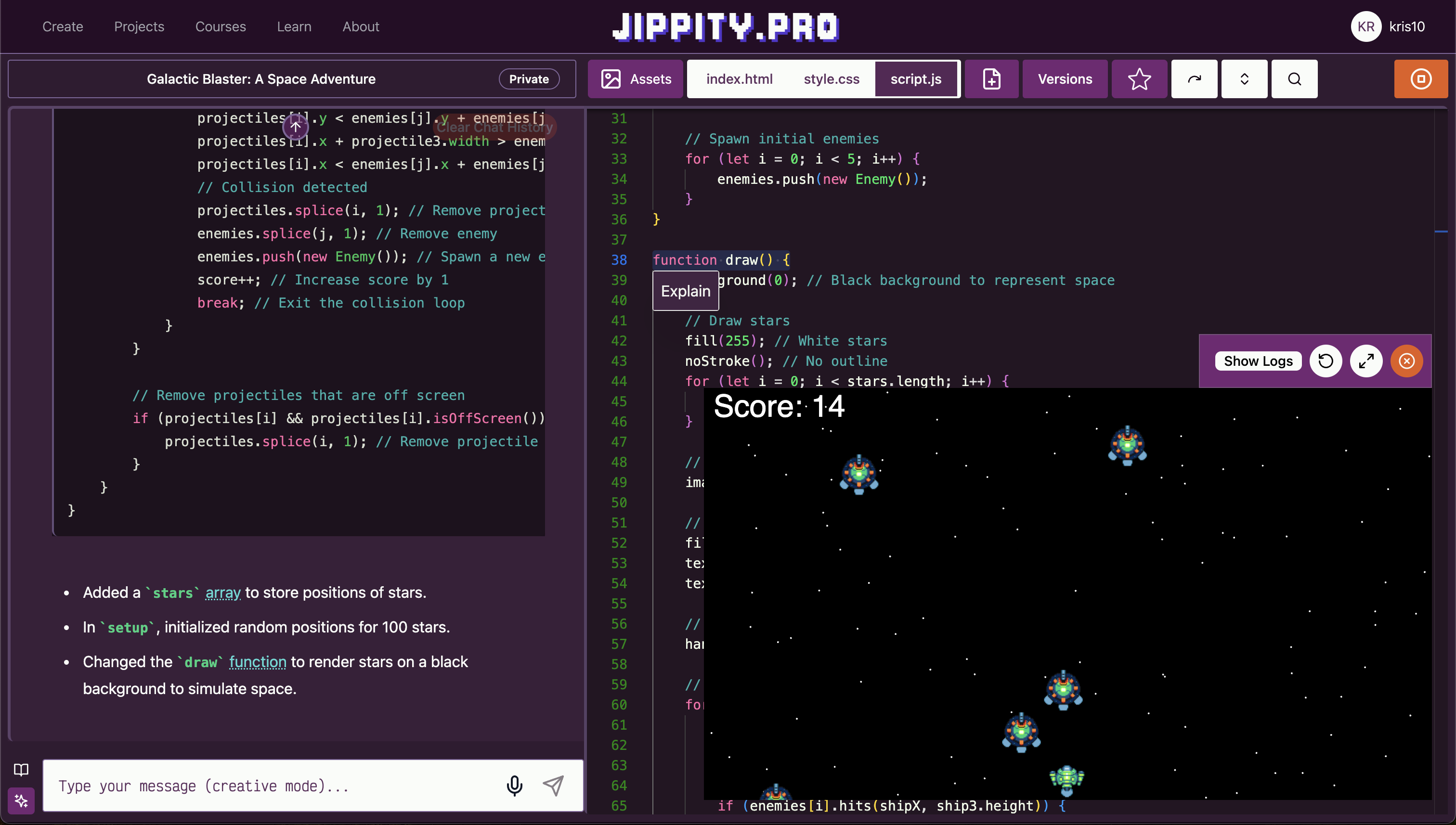Click the search magnifier icon

point(1294,79)
